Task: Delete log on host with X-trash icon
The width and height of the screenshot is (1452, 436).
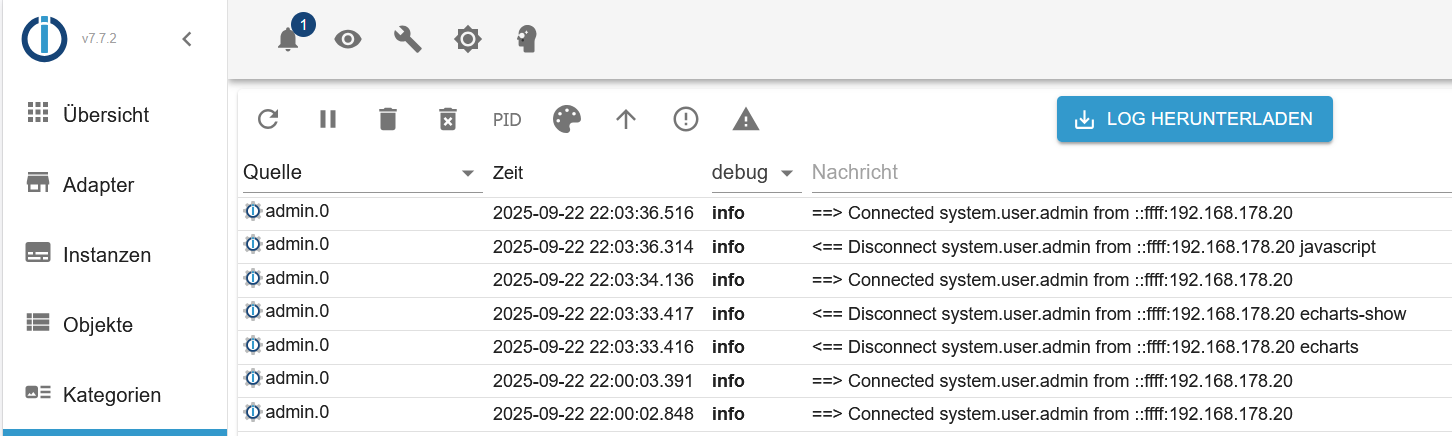Action: tap(448, 120)
